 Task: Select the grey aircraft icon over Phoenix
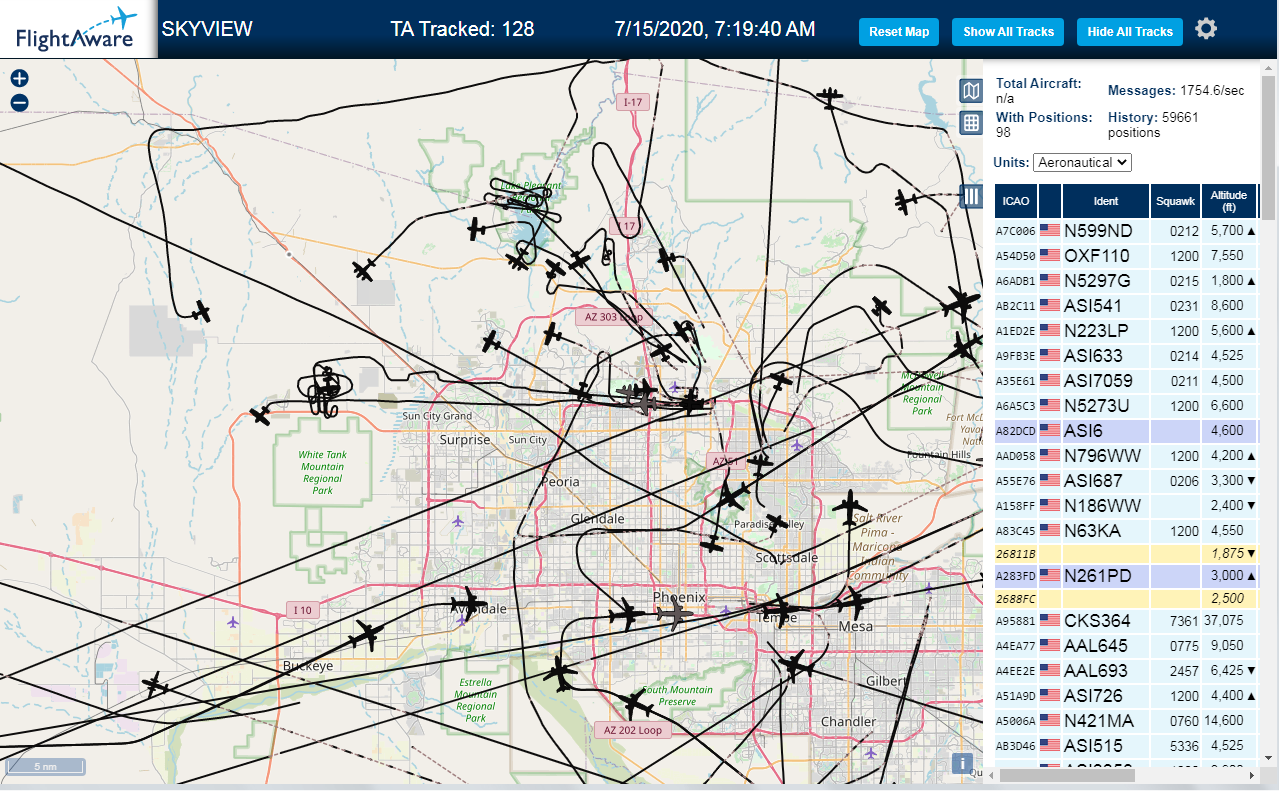coord(675,614)
